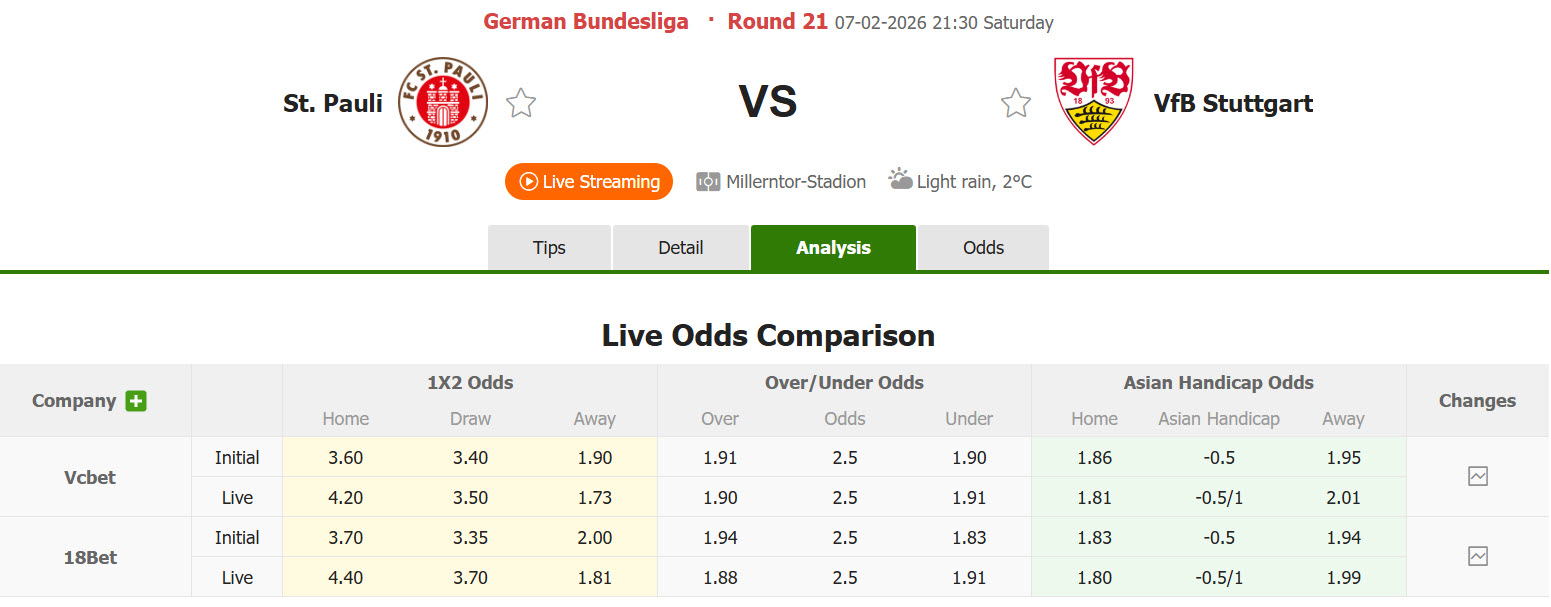The width and height of the screenshot is (1551, 607).
Task: Toggle the favorite star for VfB Stuttgart
Action: (1016, 102)
